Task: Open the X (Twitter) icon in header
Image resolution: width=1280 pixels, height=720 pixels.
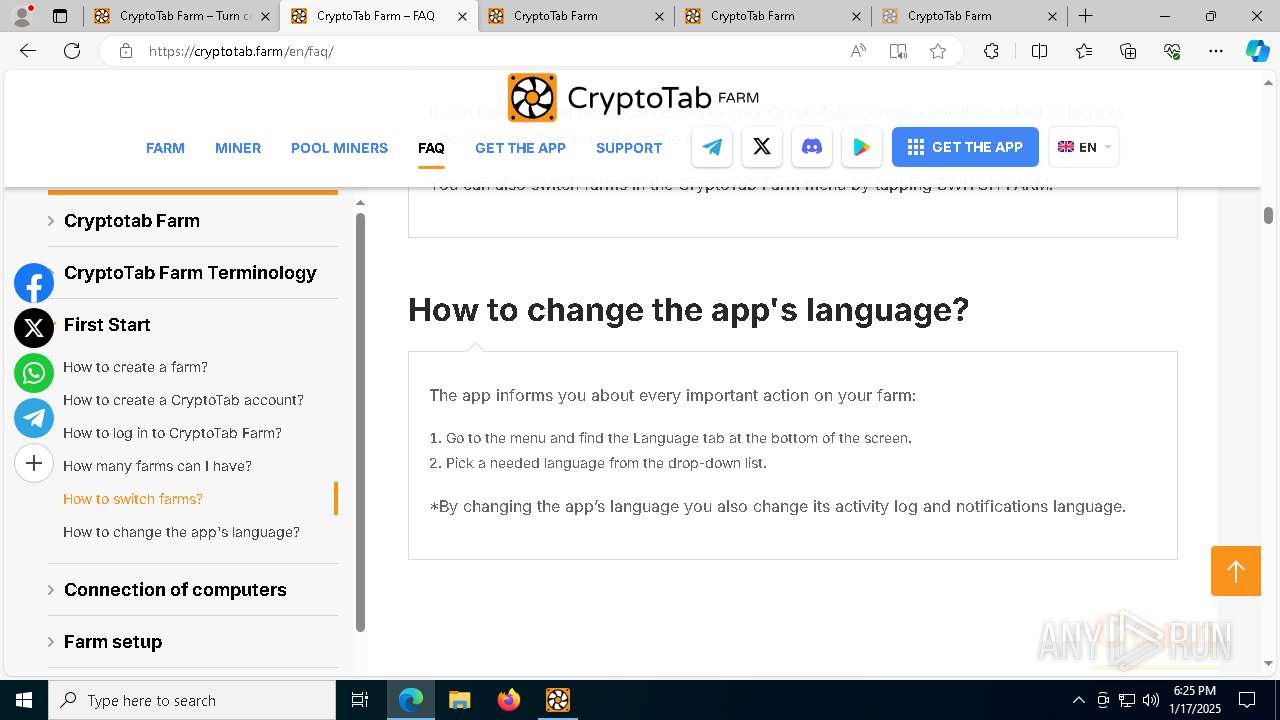Action: point(762,147)
